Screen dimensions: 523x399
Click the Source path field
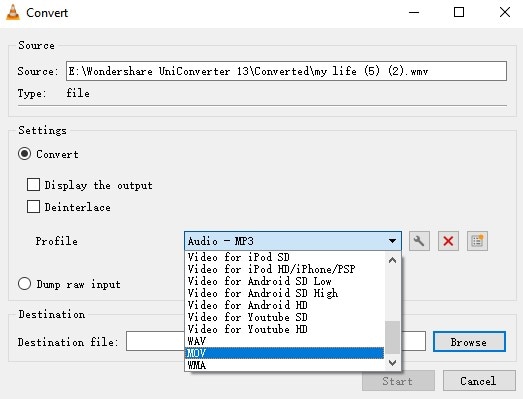click(287, 71)
